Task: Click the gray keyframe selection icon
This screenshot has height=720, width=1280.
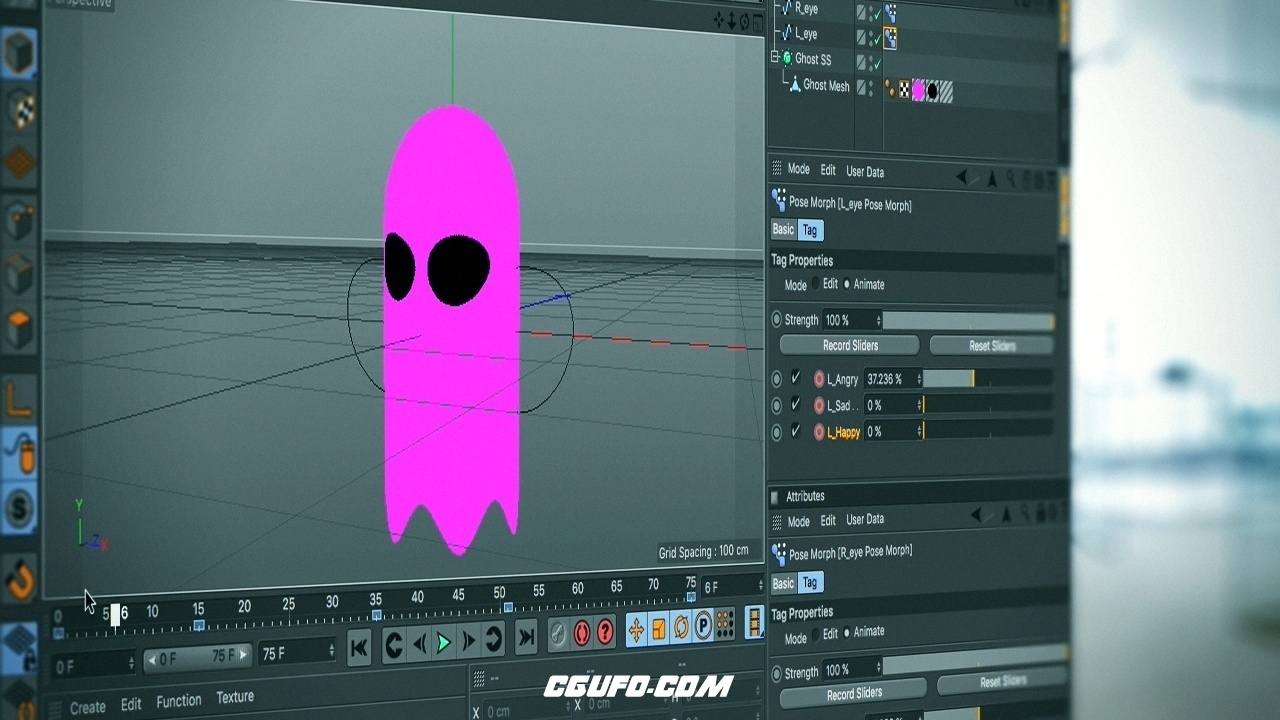Action: pos(558,634)
